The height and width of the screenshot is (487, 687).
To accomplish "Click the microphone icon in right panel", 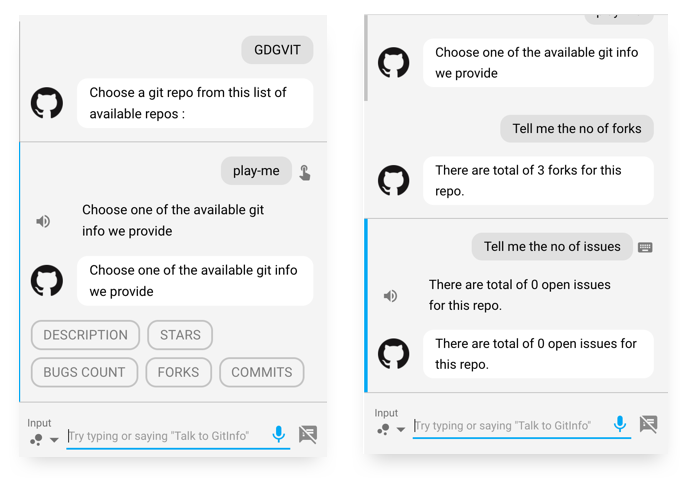I will 620,424.
